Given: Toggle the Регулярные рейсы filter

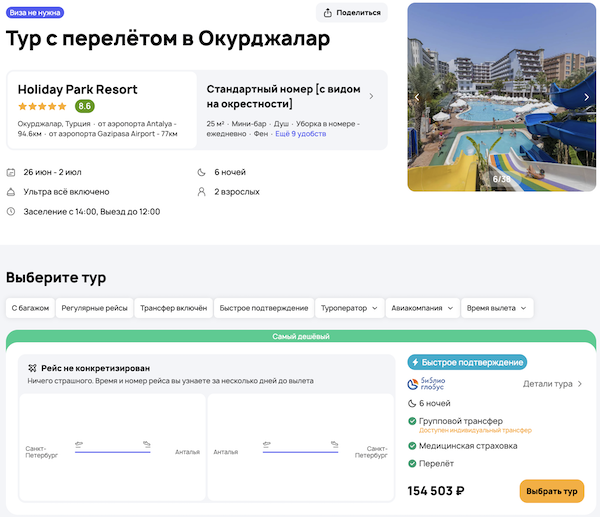Looking at the screenshot, I should pyautogui.click(x=94, y=308).
